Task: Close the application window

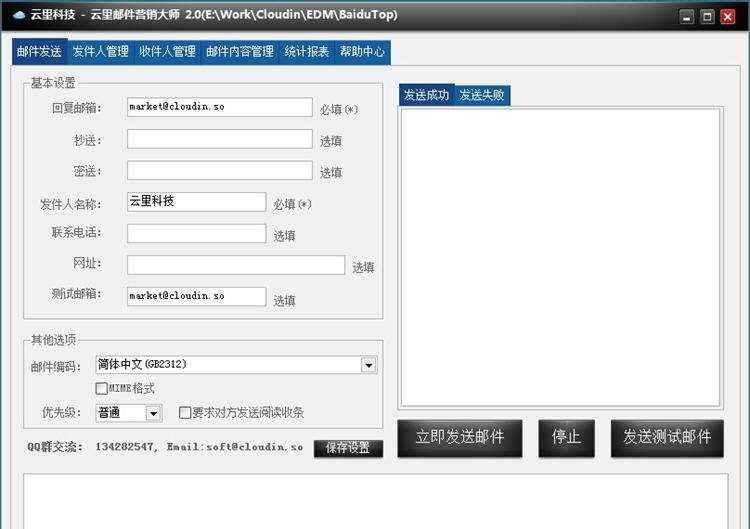Action: coord(728,17)
